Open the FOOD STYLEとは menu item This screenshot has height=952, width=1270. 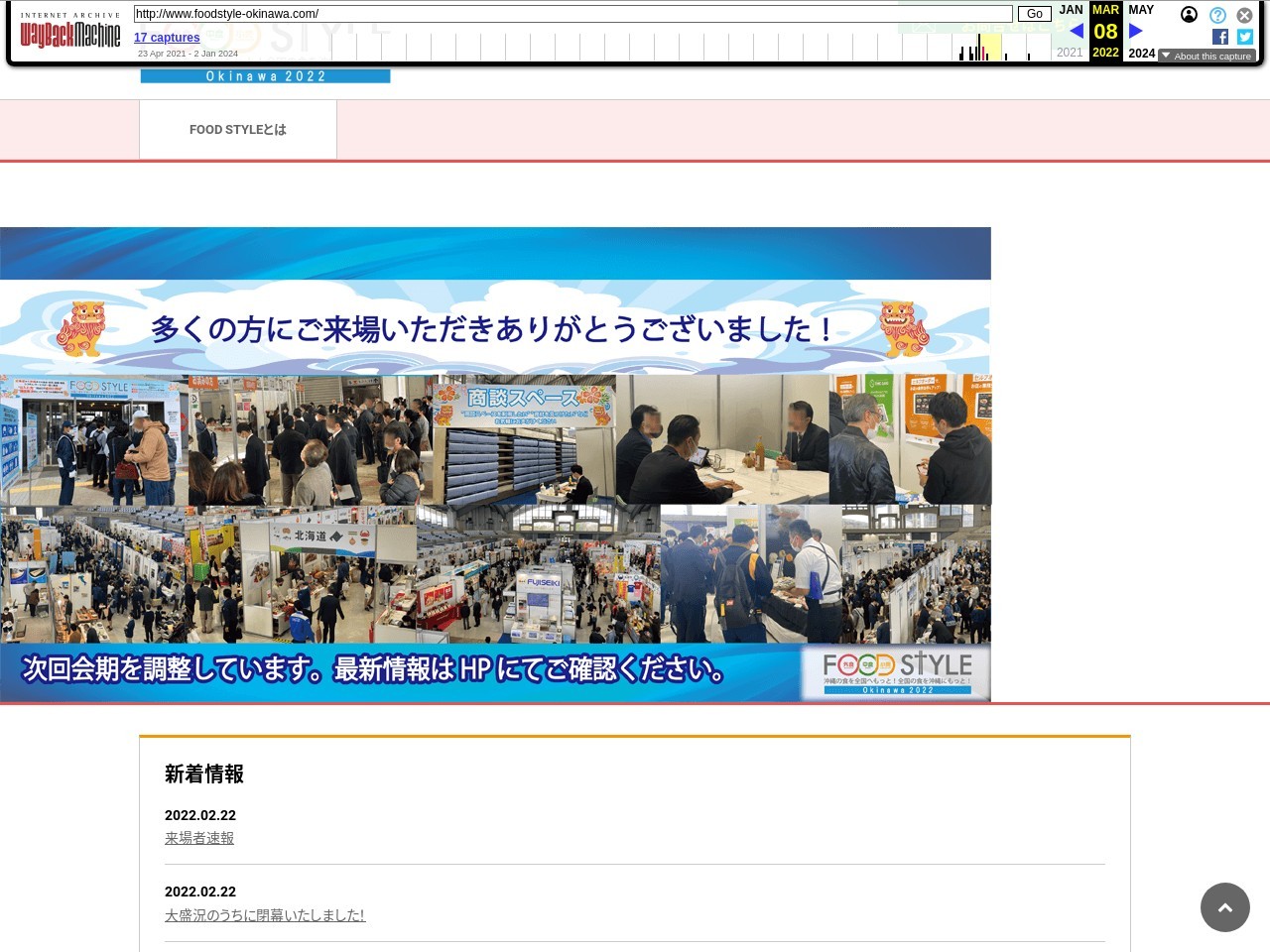coord(238,130)
